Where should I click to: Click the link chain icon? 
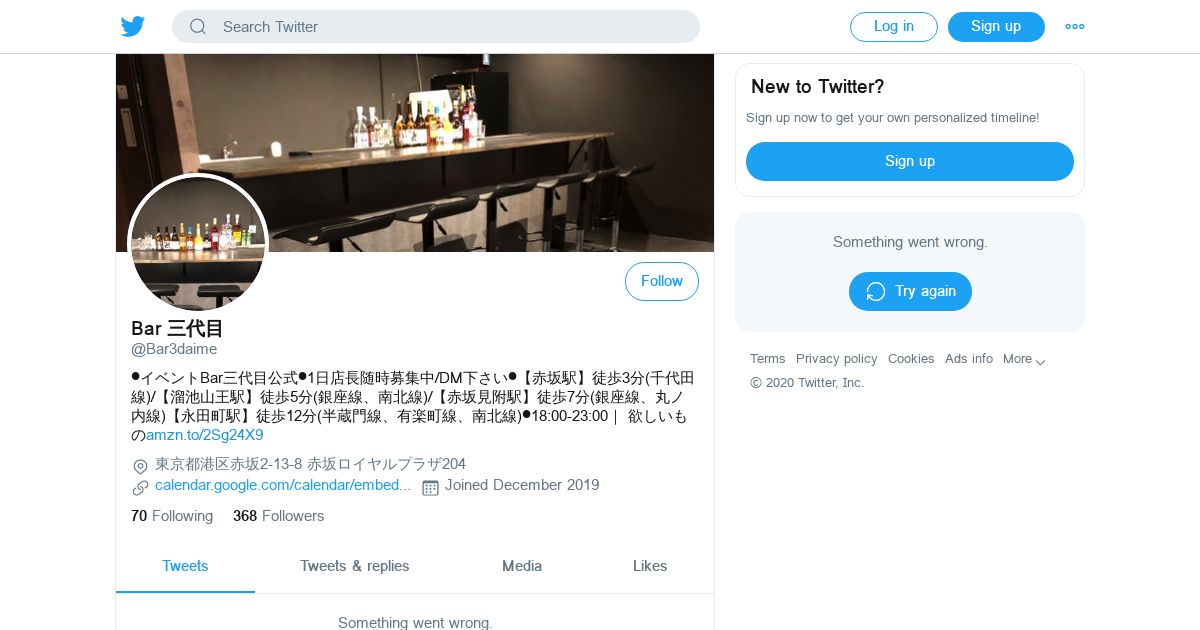pyautogui.click(x=140, y=488)
